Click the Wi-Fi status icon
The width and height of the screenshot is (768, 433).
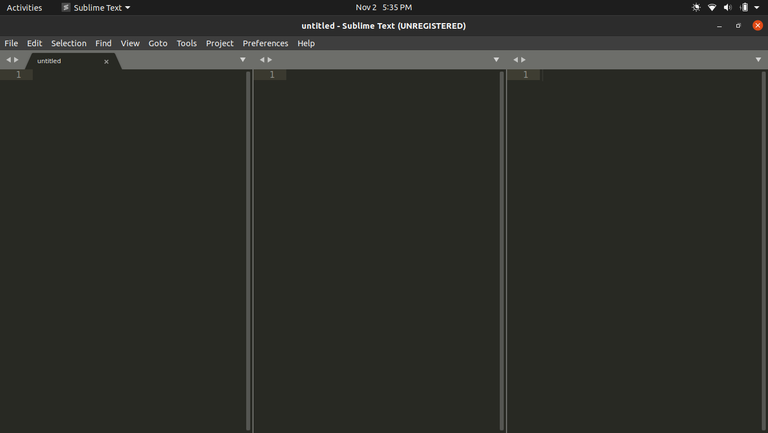[x=712, y=7]
